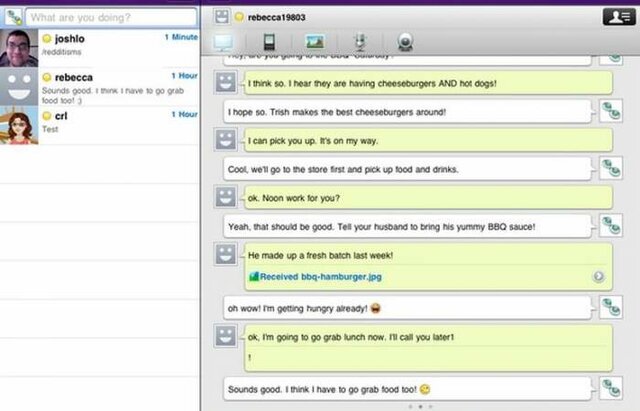Screen dimensions: 640x411
Task: Click rebecca's smiley avatar thumbnail in list
Action: (19, 87)
